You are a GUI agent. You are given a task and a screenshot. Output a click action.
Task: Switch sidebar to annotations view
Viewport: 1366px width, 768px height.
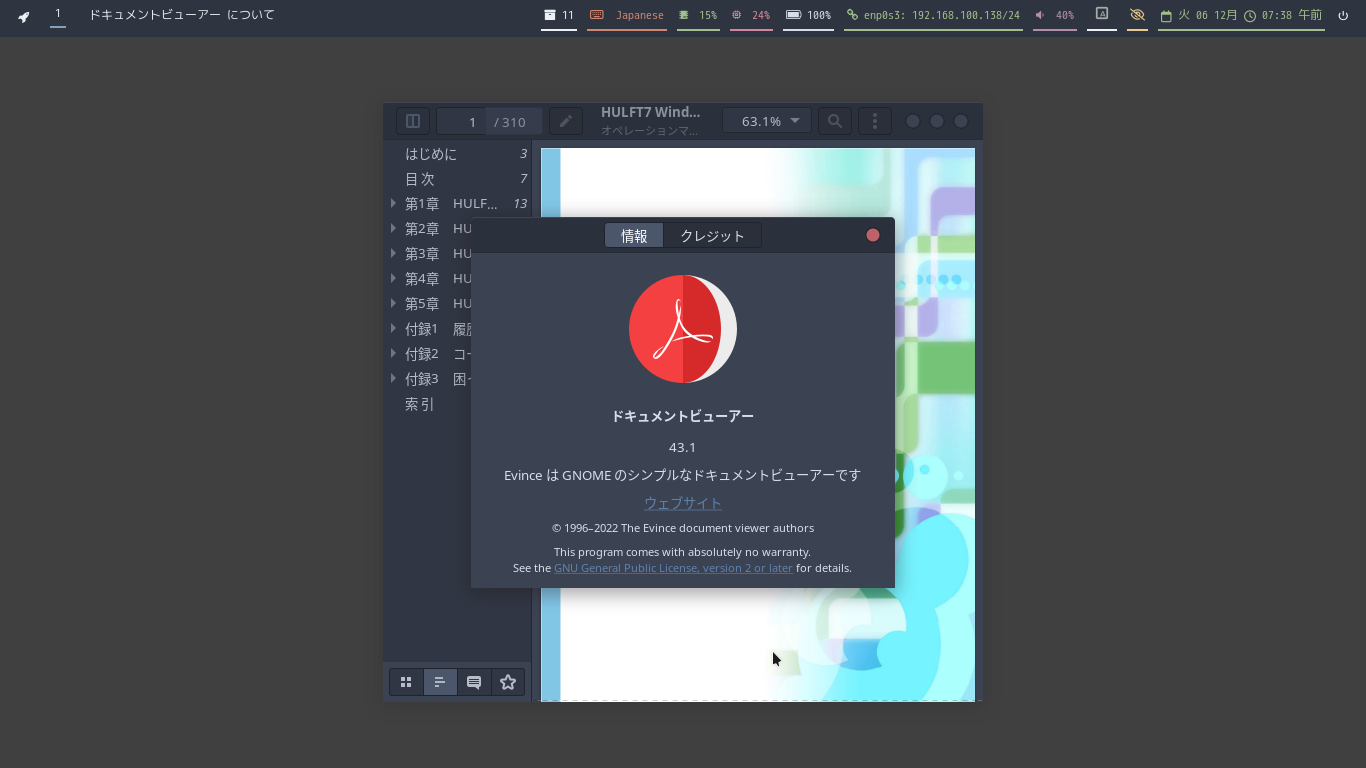point(474,682)
